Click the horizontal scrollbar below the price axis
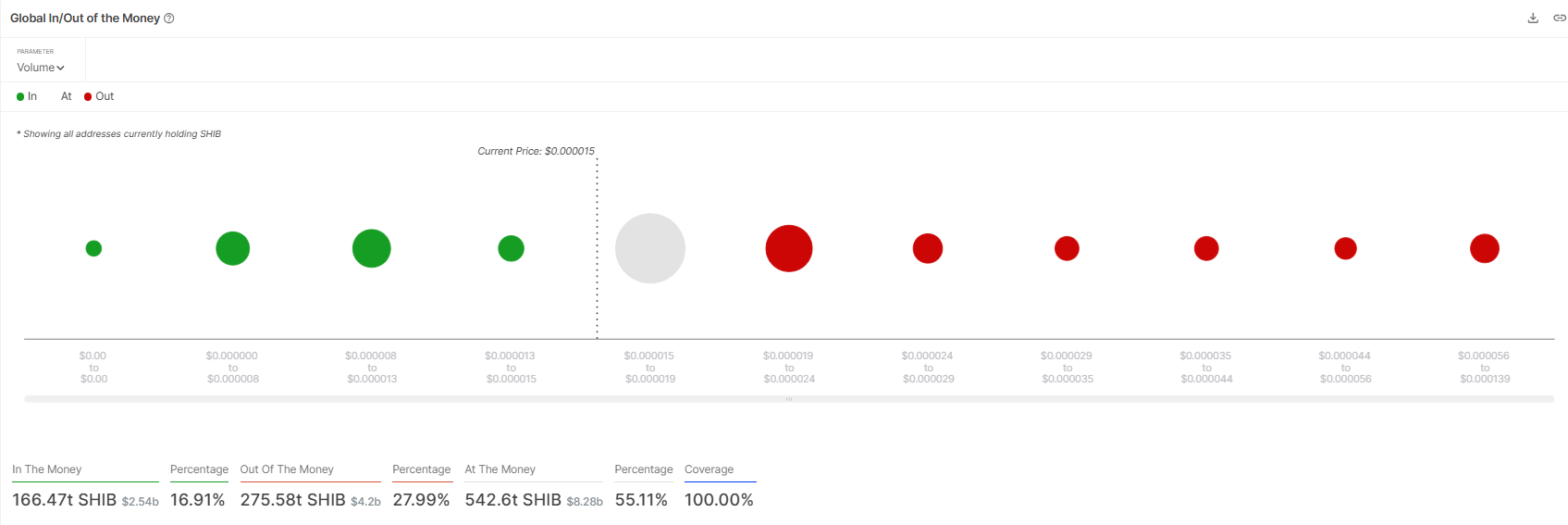Viewport: 1568px width, 525px height. (788, 399)
